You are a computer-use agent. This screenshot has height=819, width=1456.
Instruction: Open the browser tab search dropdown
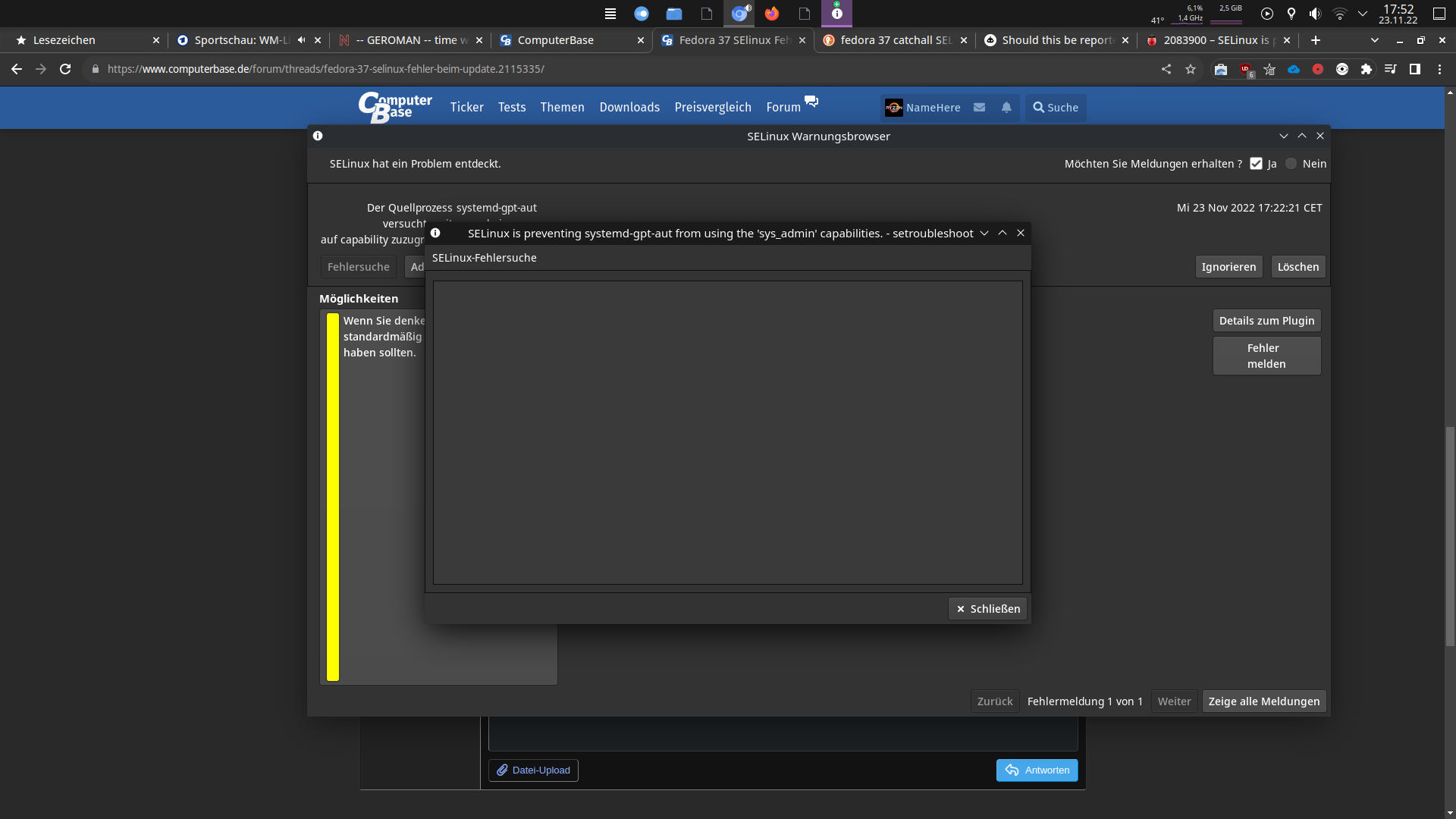(1375, 40)
